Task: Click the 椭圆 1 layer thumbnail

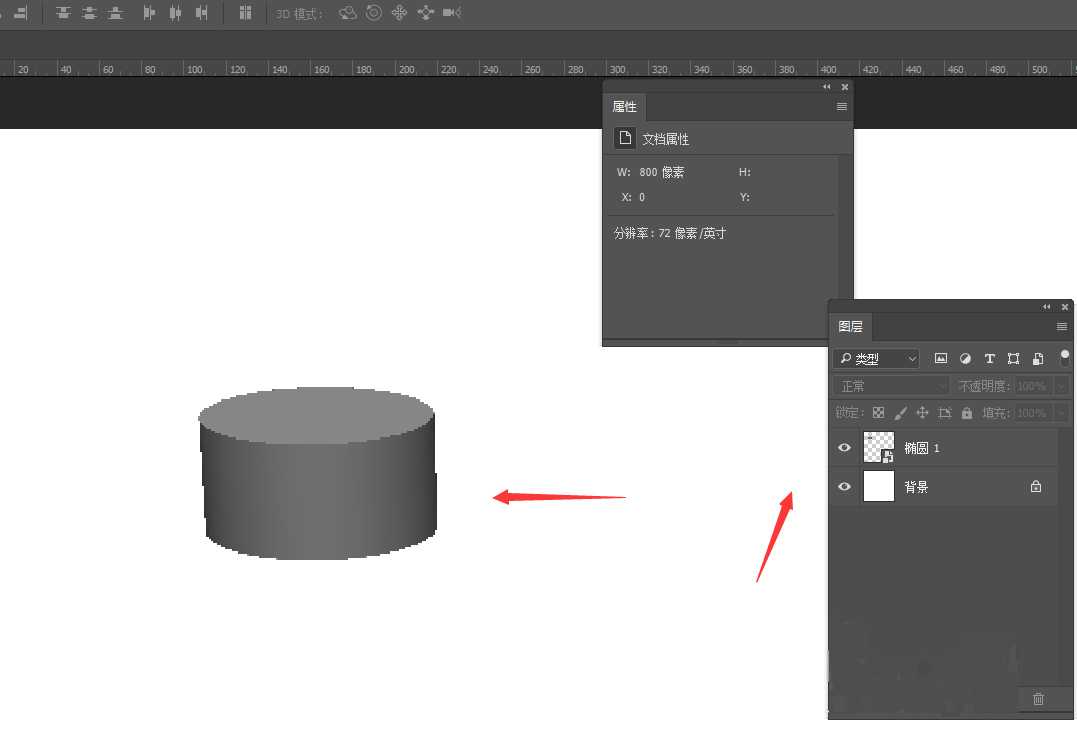Action: pos(878,448)
